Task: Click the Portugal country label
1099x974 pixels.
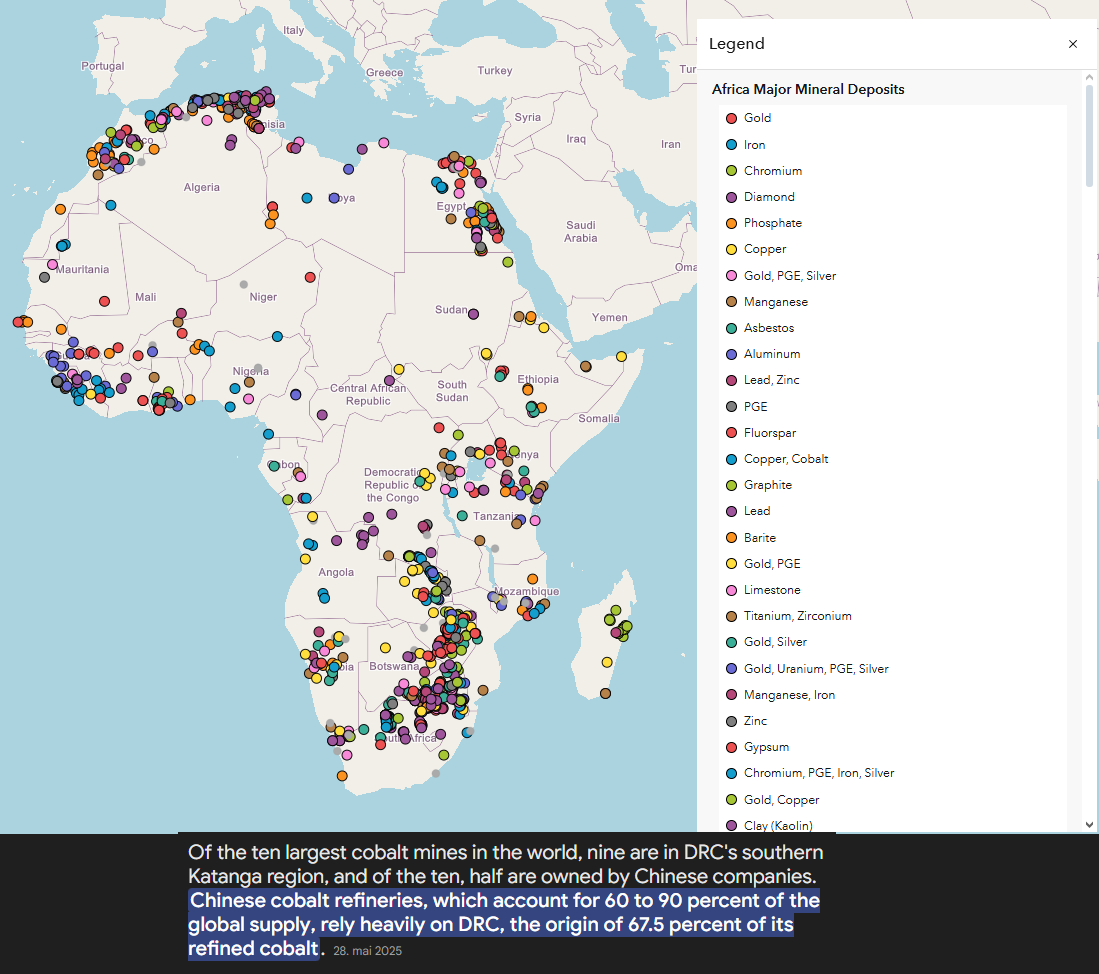Action: [102, 66]
